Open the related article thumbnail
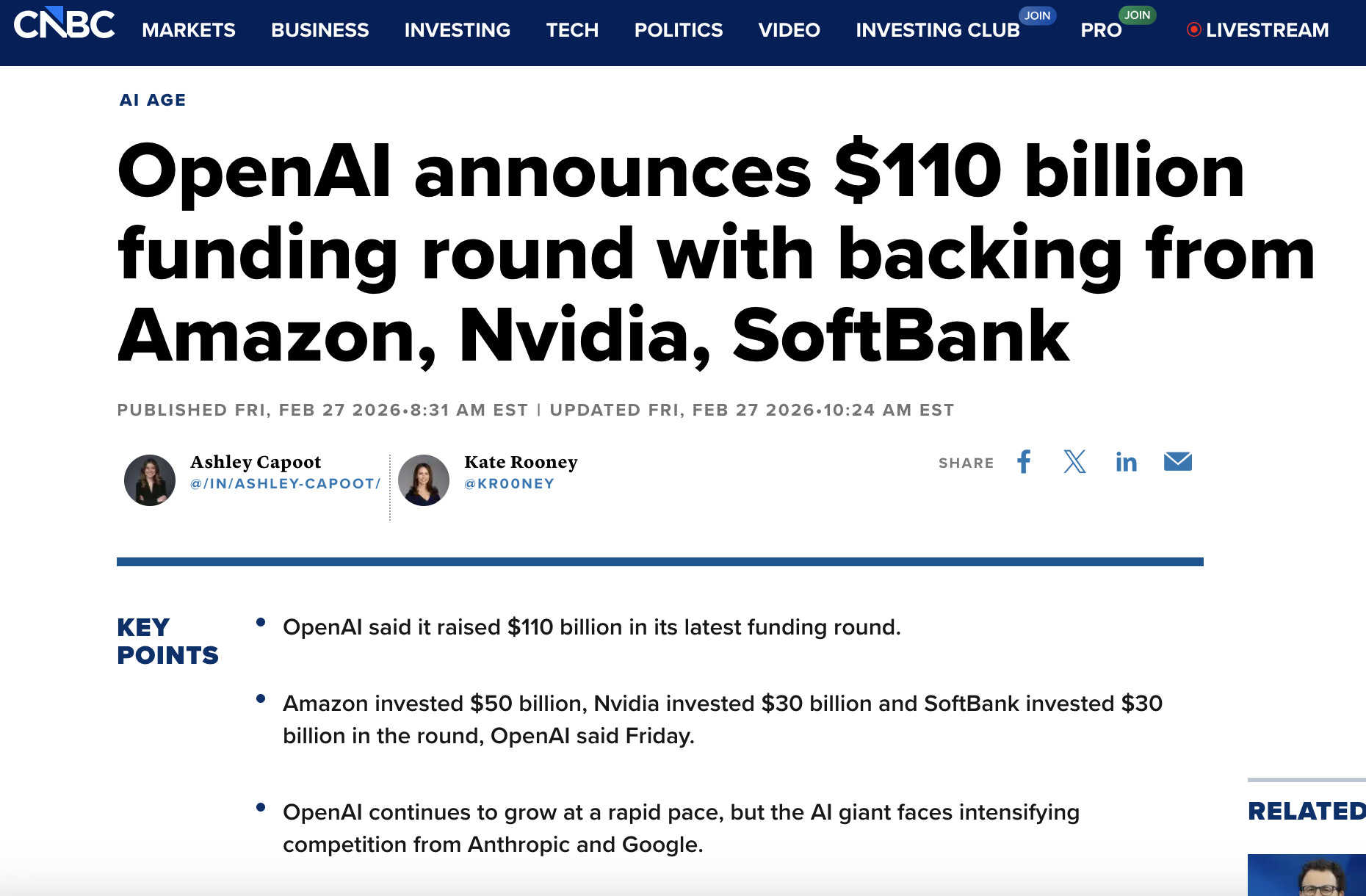 [1307, 875]
